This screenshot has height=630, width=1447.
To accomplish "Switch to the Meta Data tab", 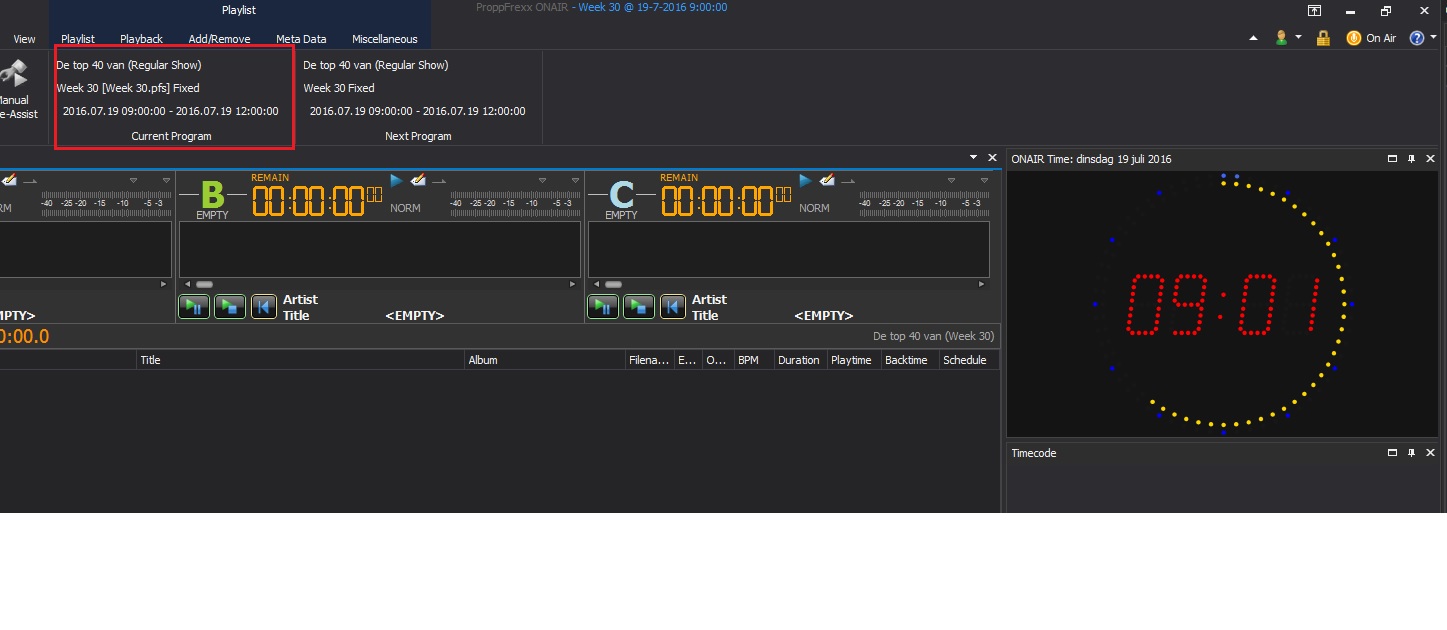I will point(301,39).
